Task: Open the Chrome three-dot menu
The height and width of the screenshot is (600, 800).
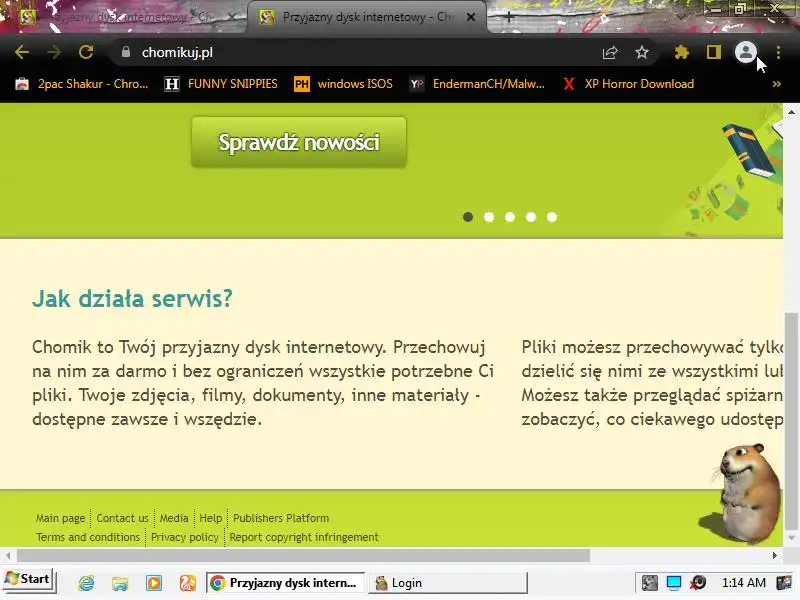Action: coord(778,52)
